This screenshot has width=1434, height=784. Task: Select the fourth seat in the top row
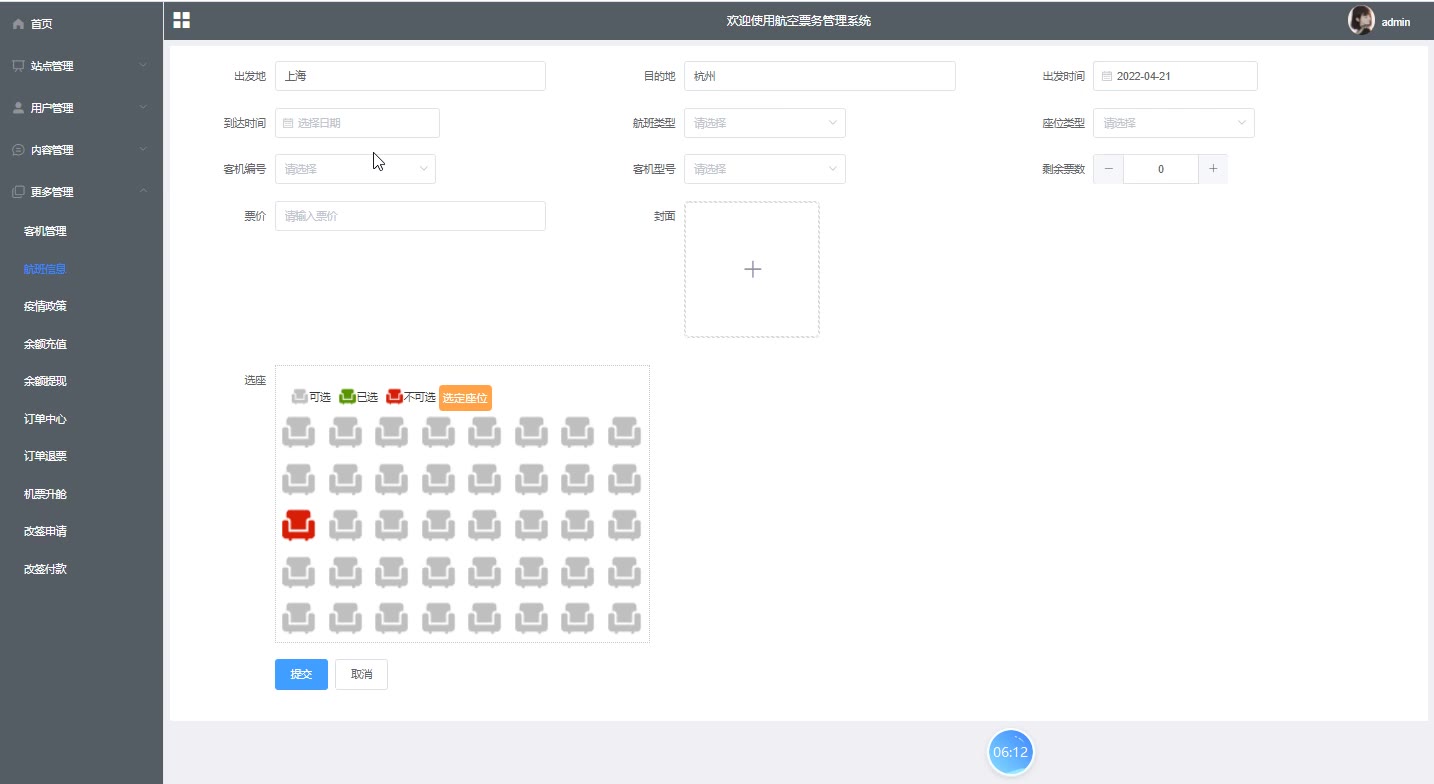point(438,432)
